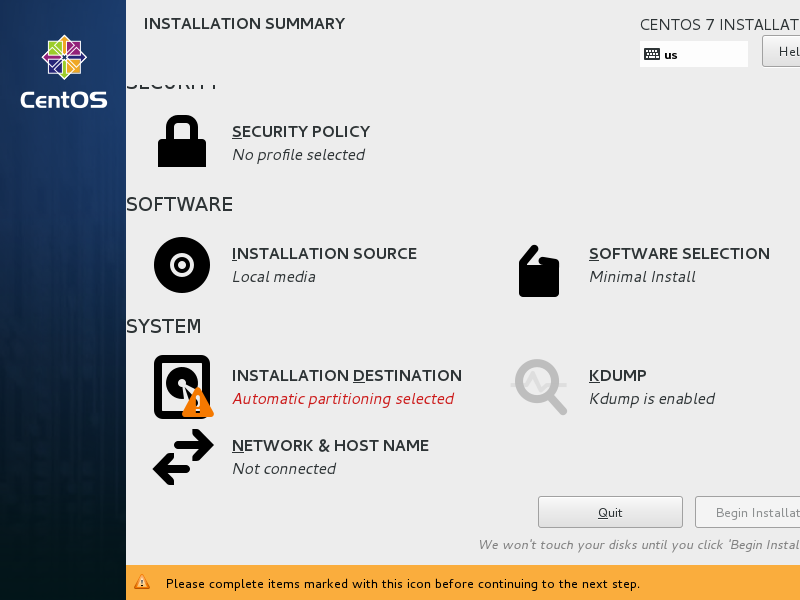This screenshot has height=600, width=800.
Task: Open SOFTWARE SELECTION settings
Action: coord(679,254)
